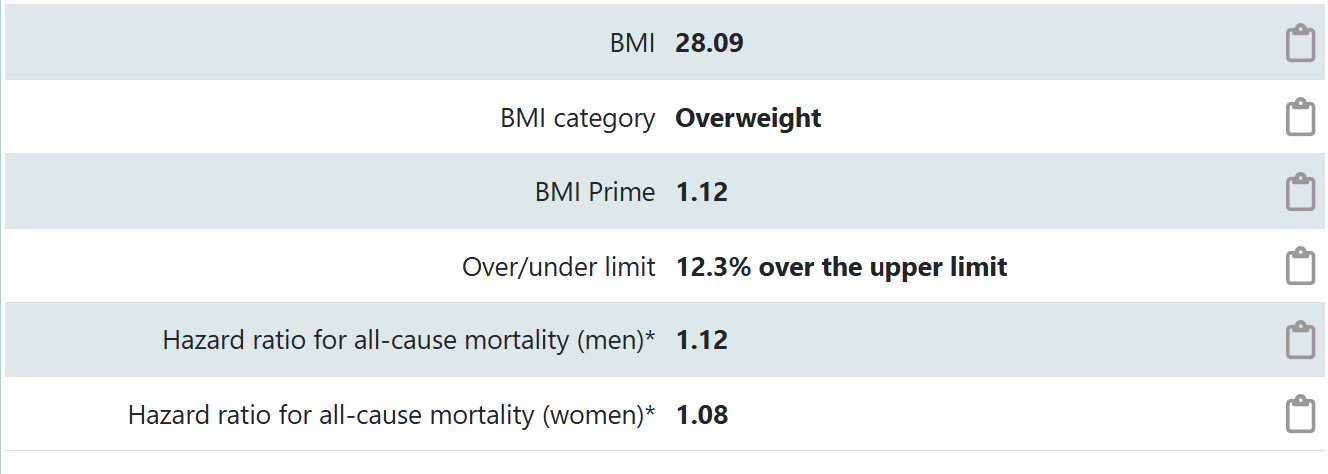
Task: Click the BMI Prime value 1.12
Action: tap(702, 192)
